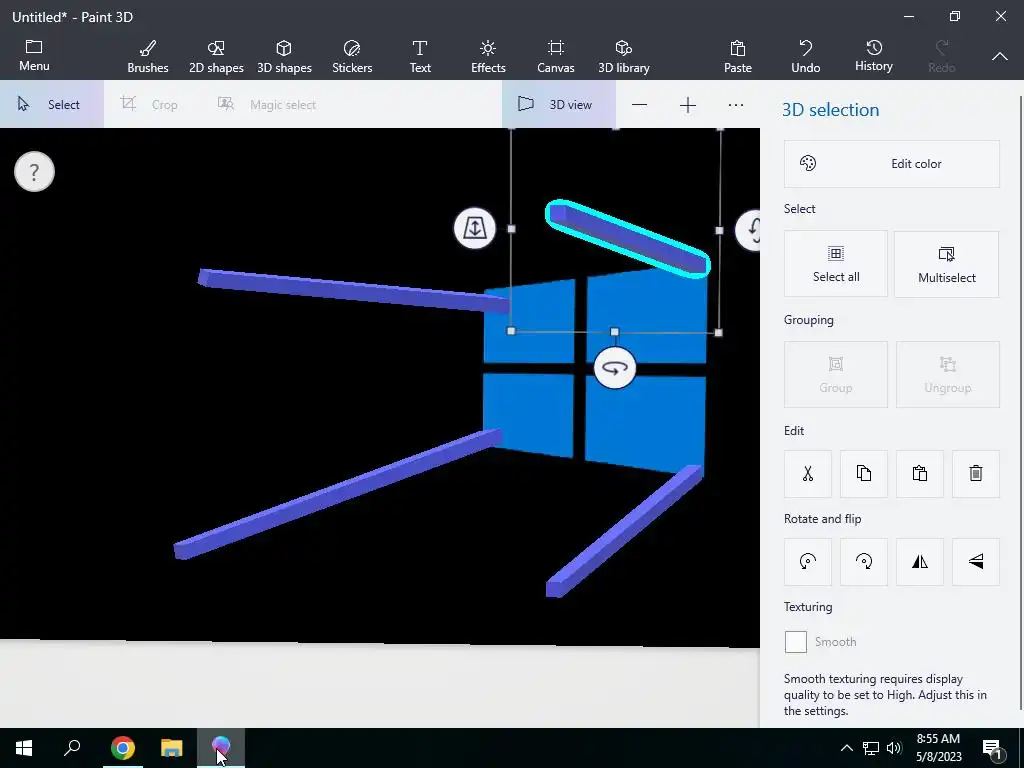Open taskbar search
1024x768 pixels.
(x=72, y=748)
